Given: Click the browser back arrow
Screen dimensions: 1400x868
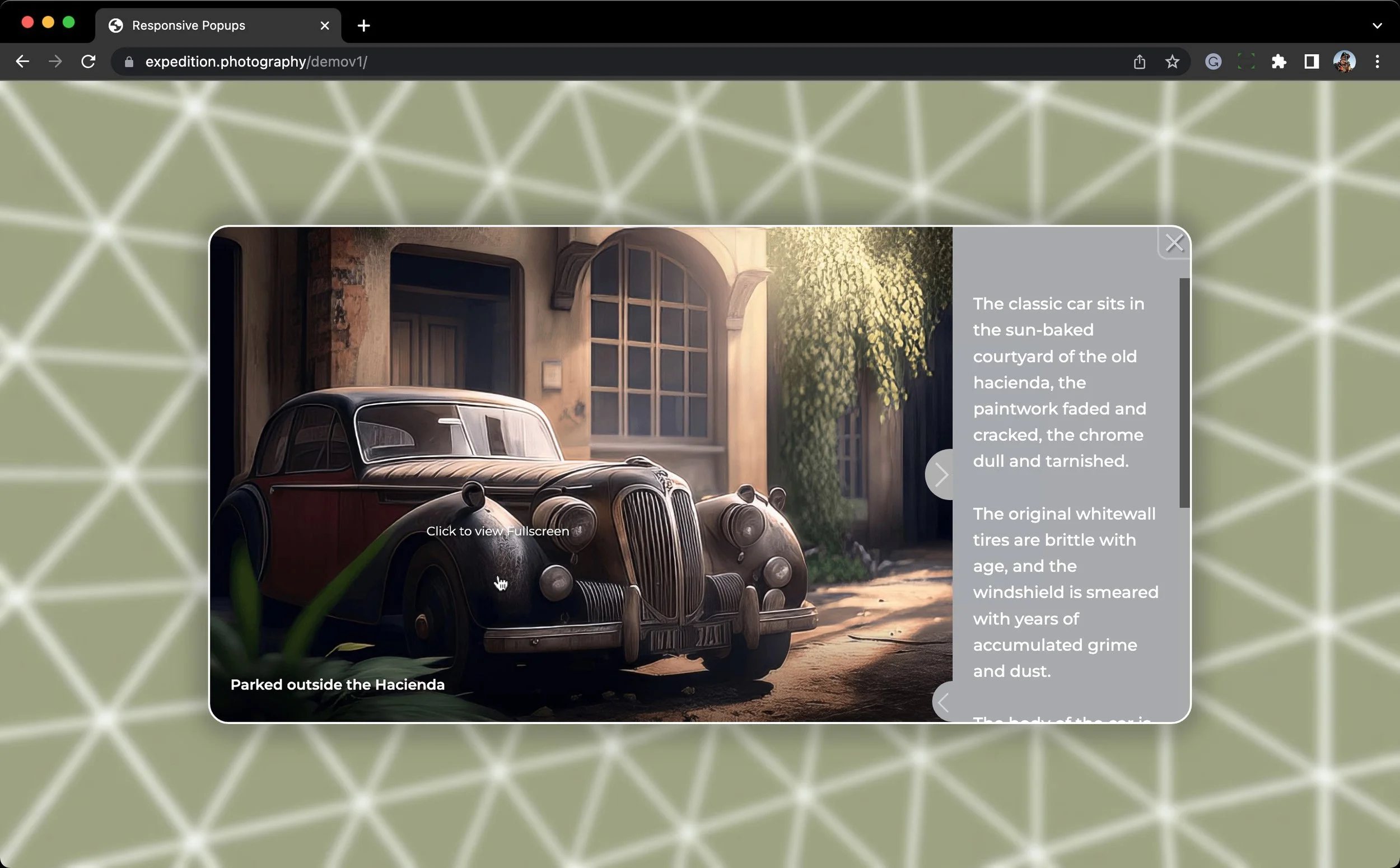Looking at the screenshot, I should click(x=22, y=62).
